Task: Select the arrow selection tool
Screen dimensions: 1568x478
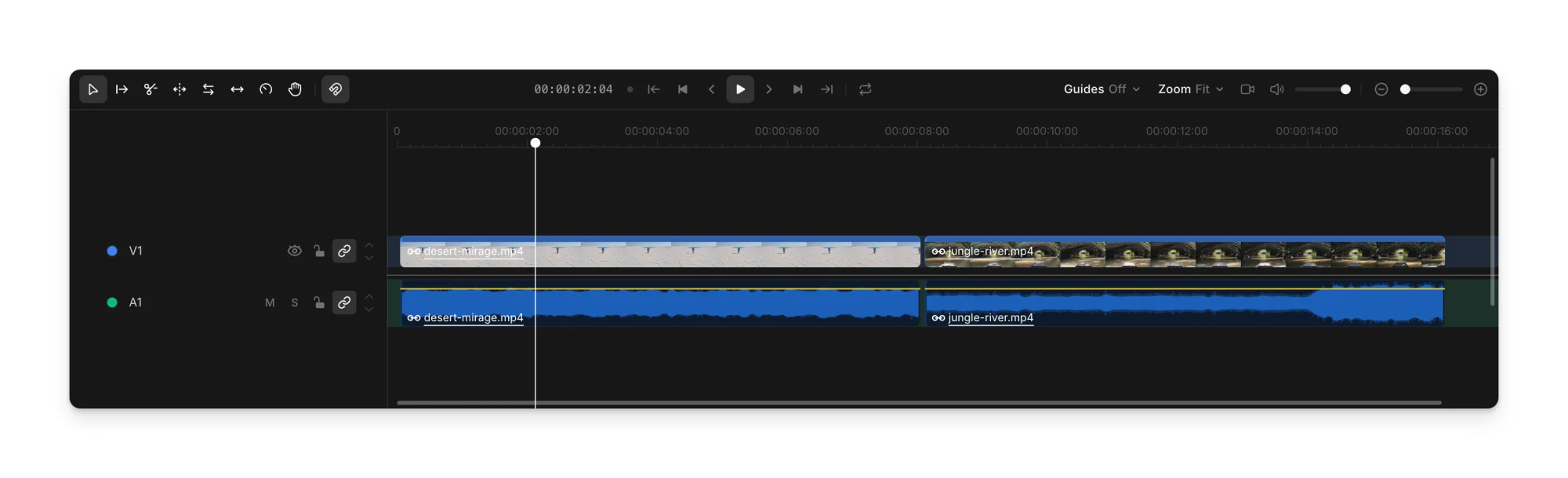Action: click(93, 89)
